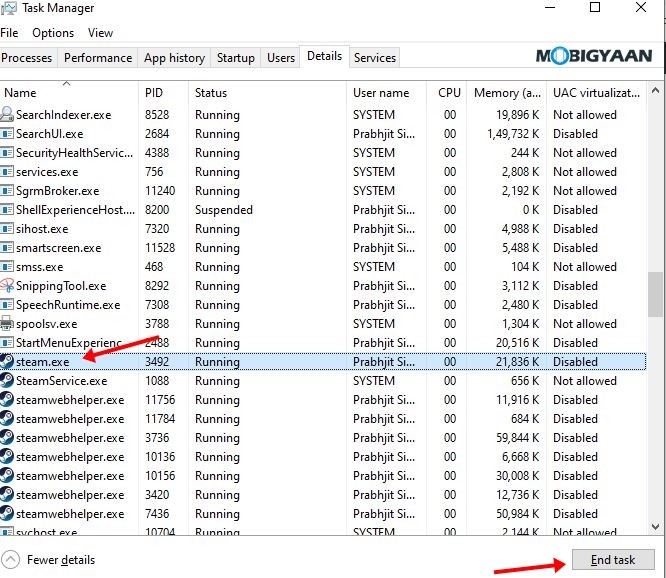
Task: Switch to the Performance tab
Action: click(98, 58)
